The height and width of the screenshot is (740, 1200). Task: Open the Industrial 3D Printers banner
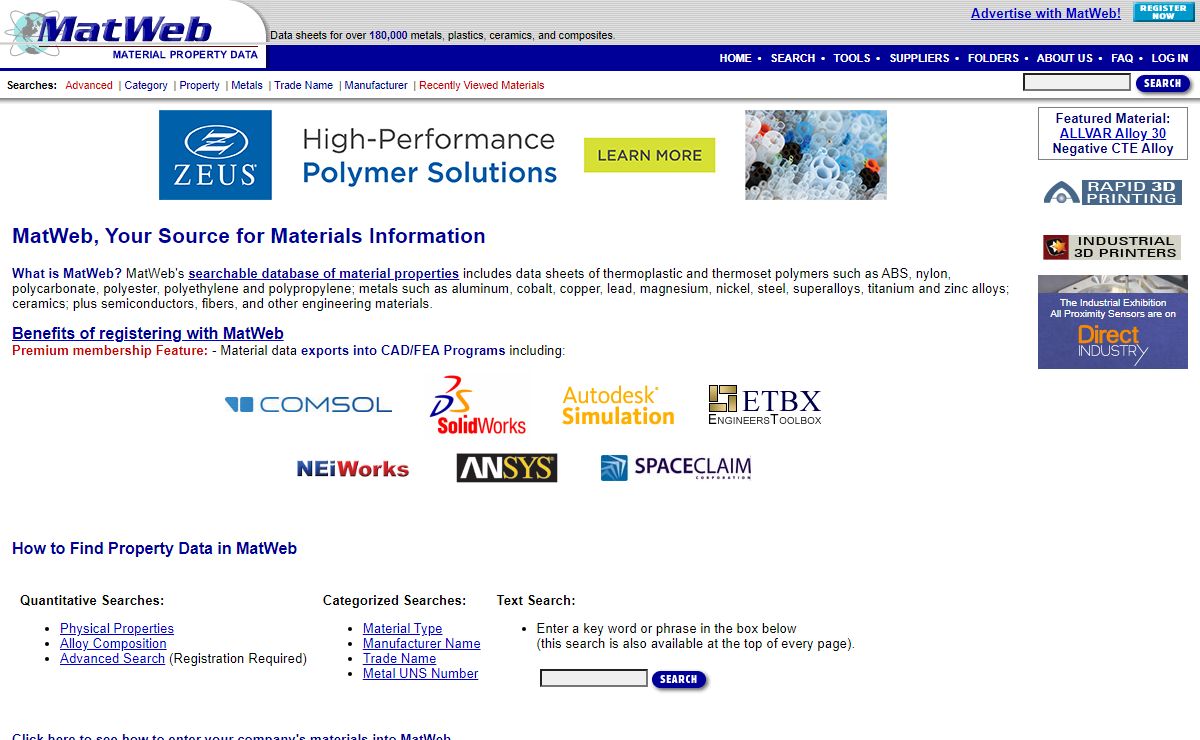(1112, 247)
